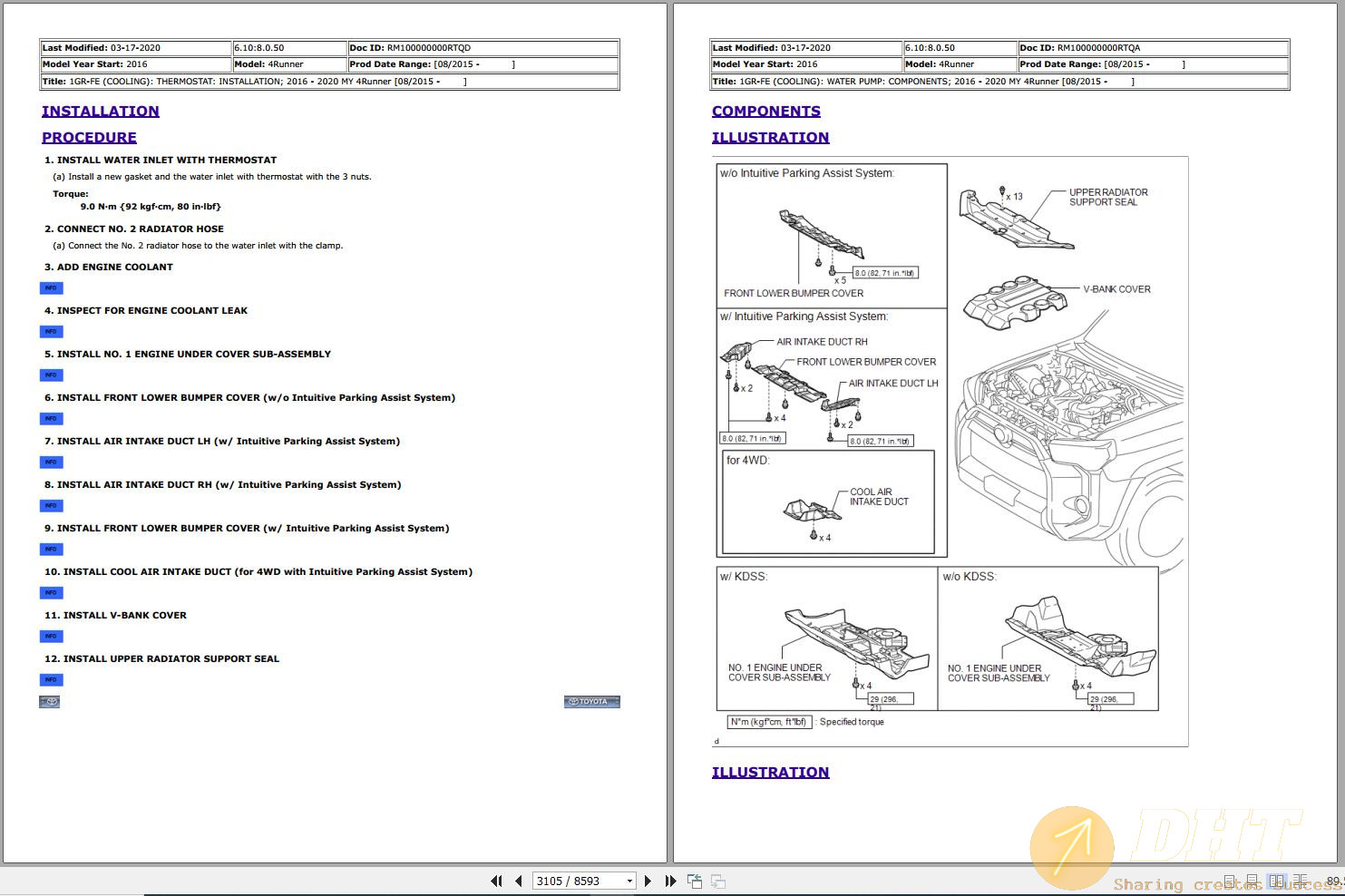Go to the next page
This screenshot has height=896, width=1345.
pyautogui.click(x=648, y=881)
